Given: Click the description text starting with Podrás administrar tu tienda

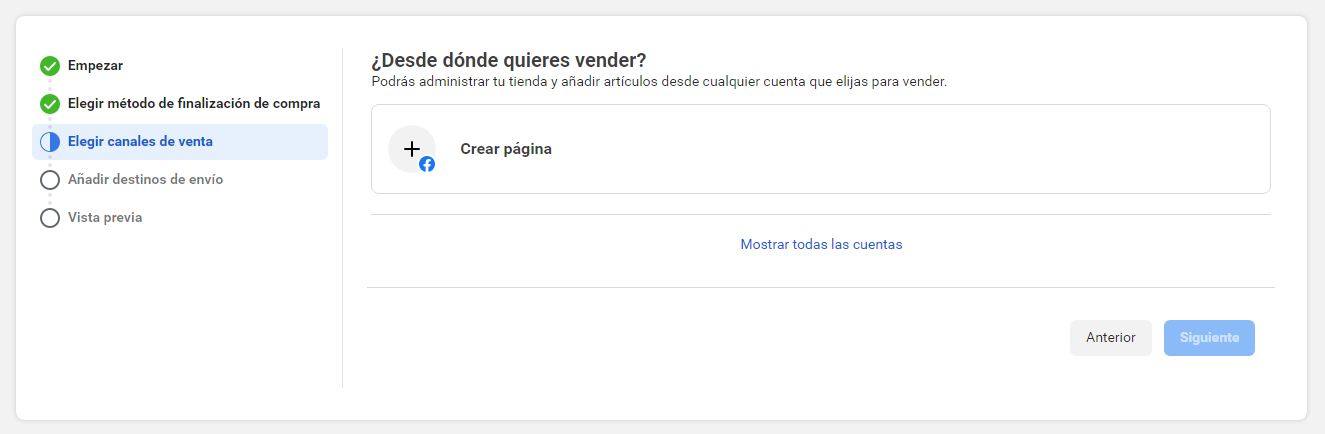Looking at the screenshot, I should [x=659, y=82].
